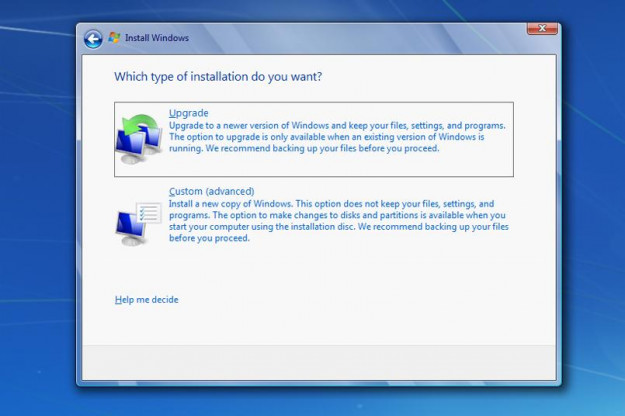Click the Upgrade description starting 'Upgrade to a newer version'
Screen dimensions: 625x416
pyautogui.click(x=337, y=137)
